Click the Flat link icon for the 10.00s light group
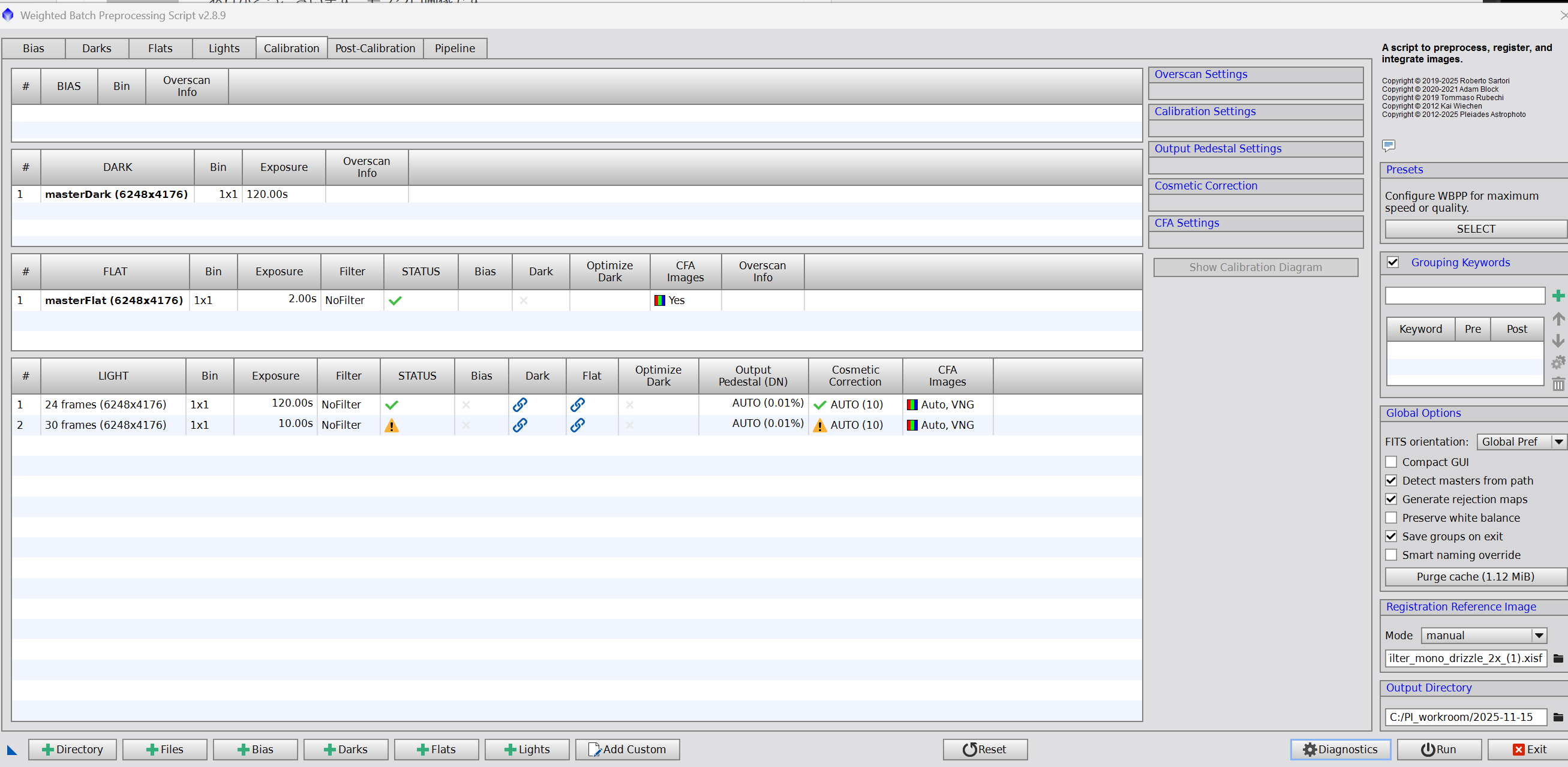The height and width of the screenshot is (767, 1568). [x=578, y=425]
